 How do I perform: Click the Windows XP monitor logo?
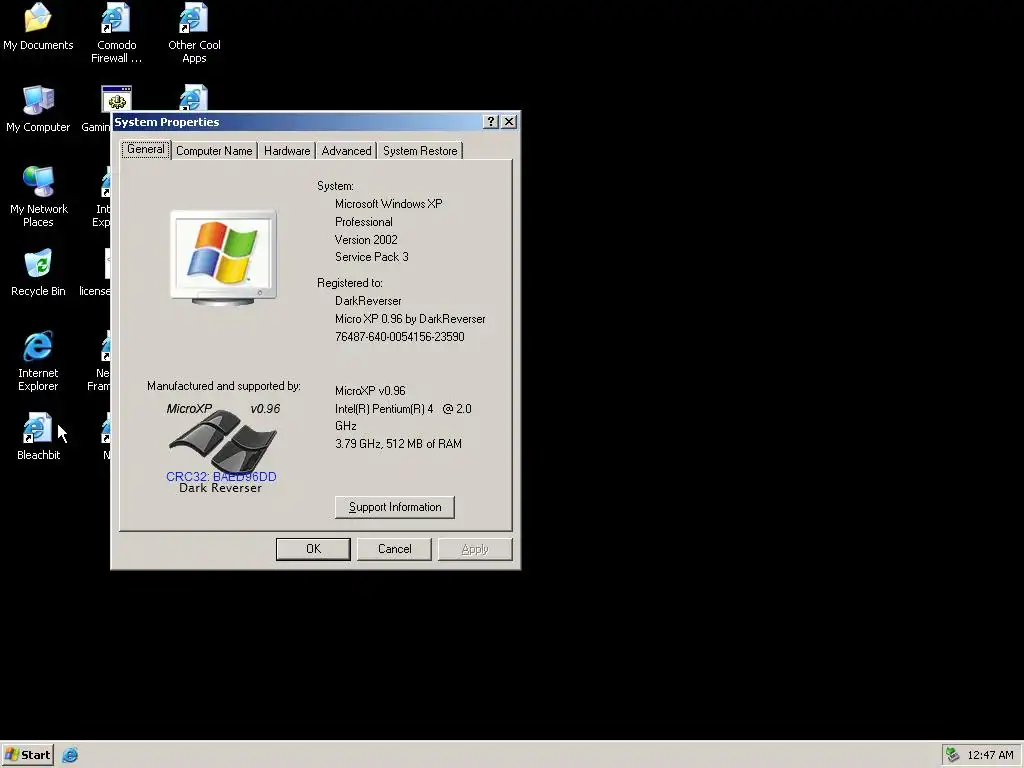click(224, 258)
